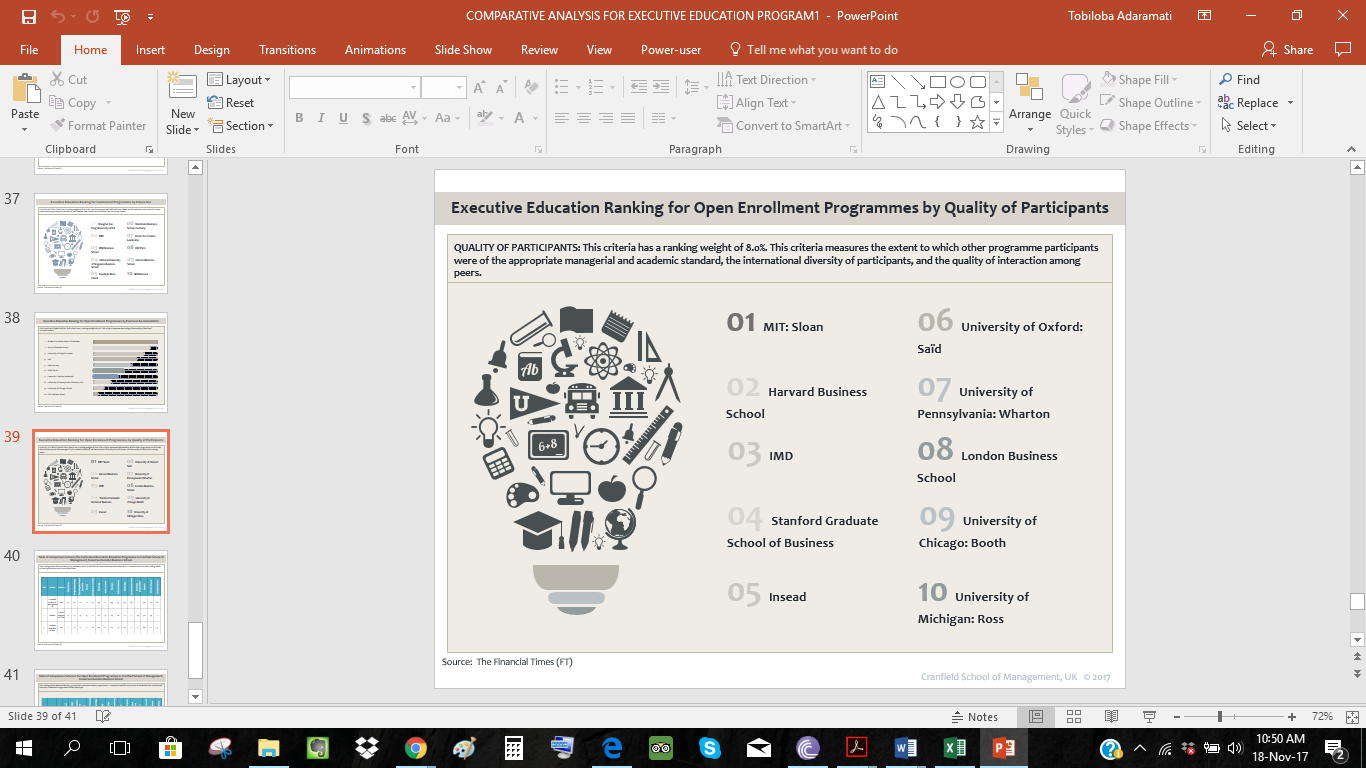
Task: Select the Text Box shape in gallery
Action: pos(877,82)
